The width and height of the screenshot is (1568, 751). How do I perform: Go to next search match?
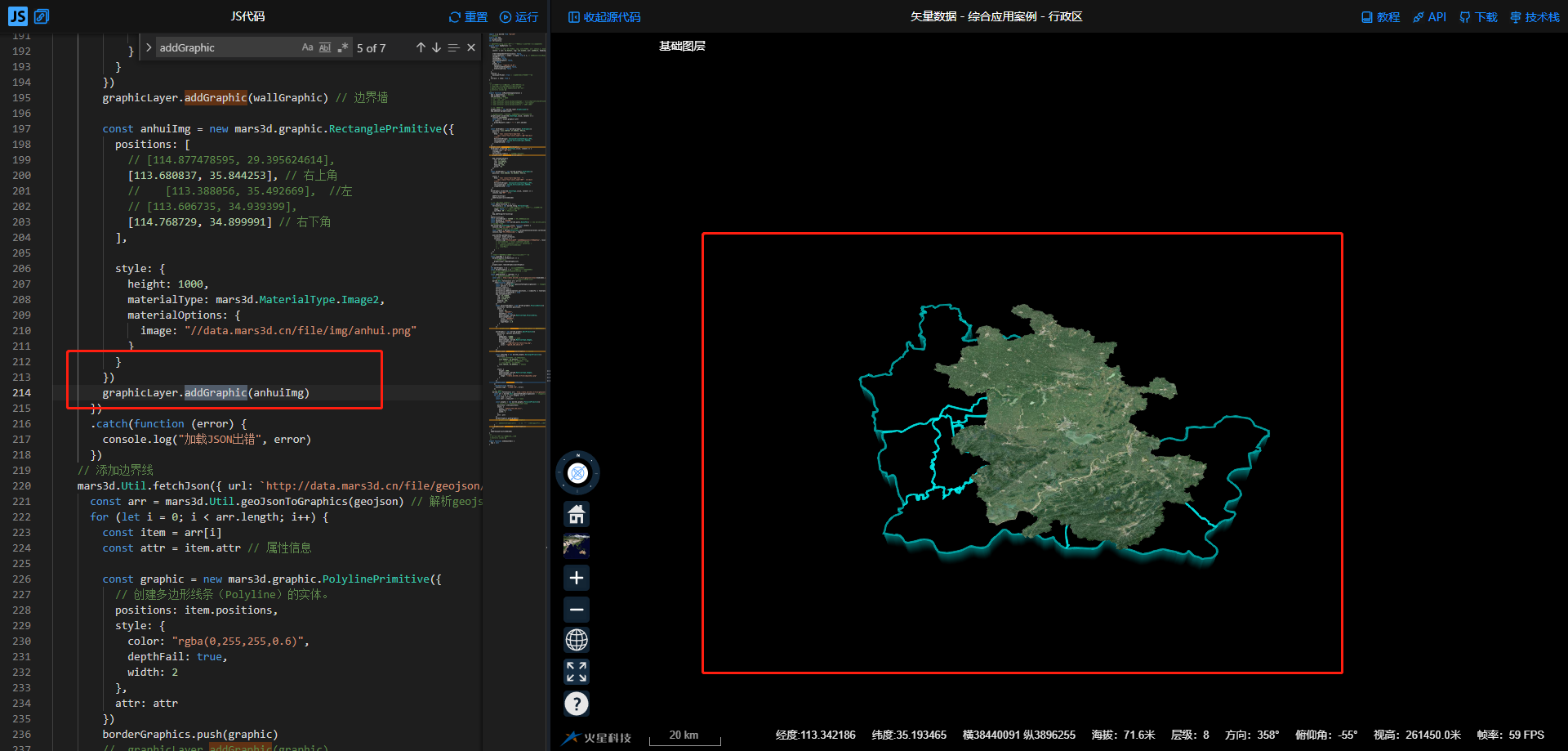tap(436, 47)
